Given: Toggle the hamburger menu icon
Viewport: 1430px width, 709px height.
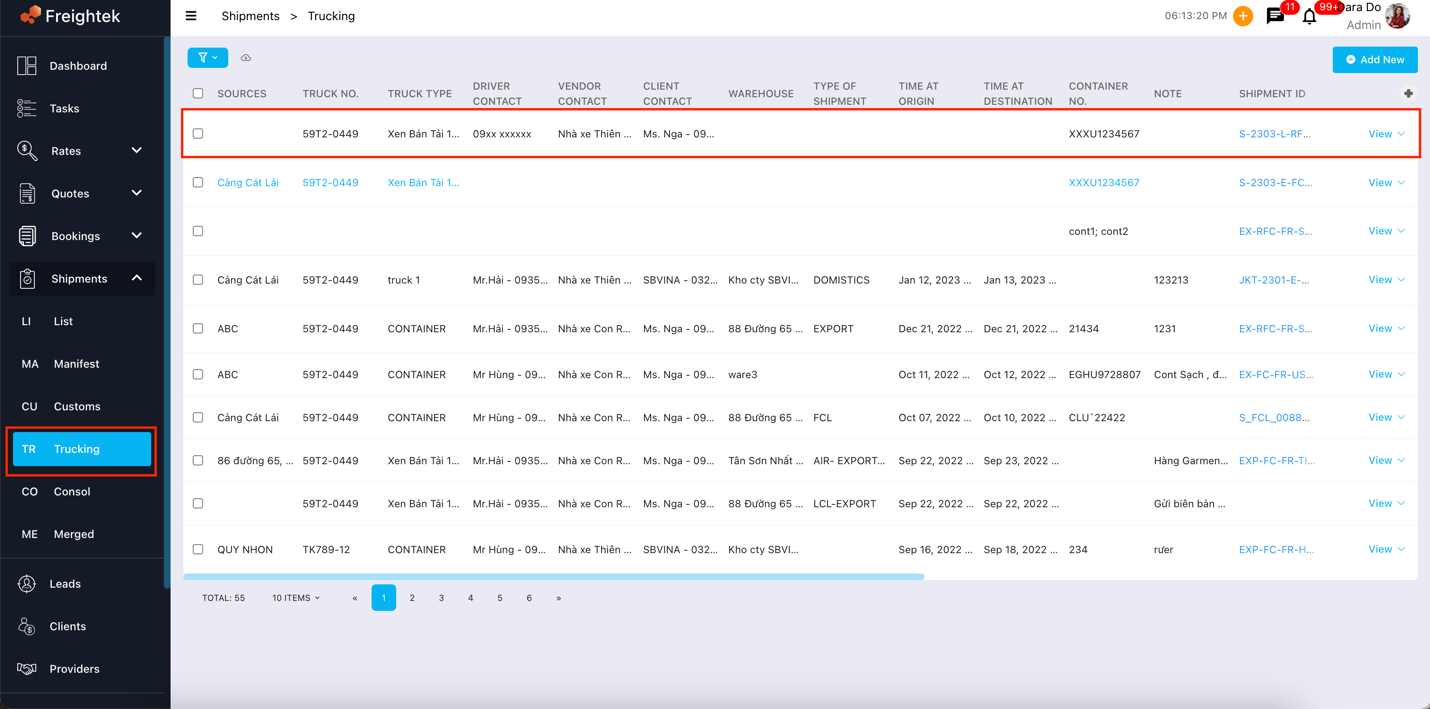Looking at the screenshot, I should (x=191, y=16).
